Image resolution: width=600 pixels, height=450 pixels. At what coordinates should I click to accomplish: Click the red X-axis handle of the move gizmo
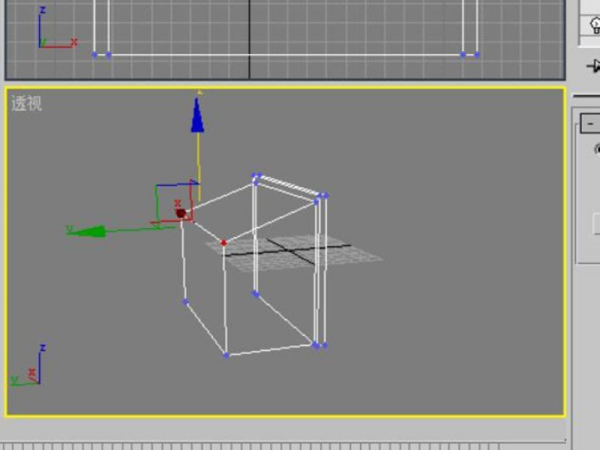pyautogui.click(x=181, y=213)
